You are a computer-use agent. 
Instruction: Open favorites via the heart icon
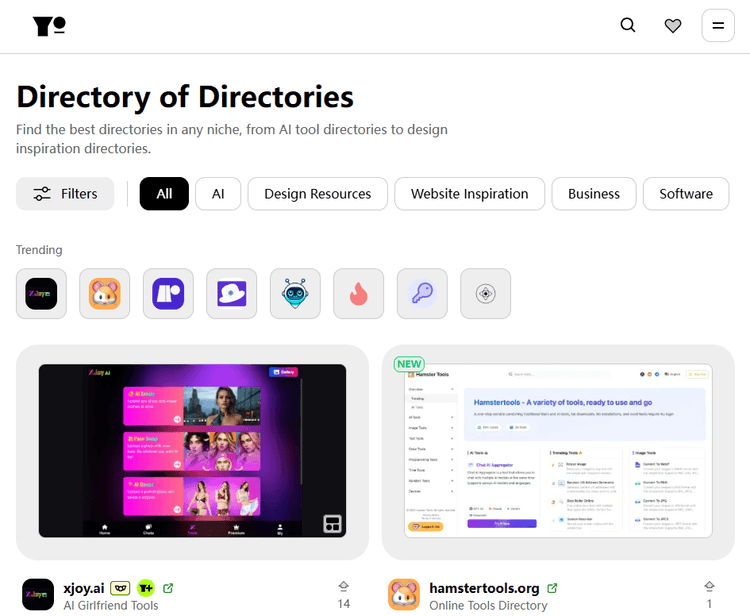click(673, 26)
